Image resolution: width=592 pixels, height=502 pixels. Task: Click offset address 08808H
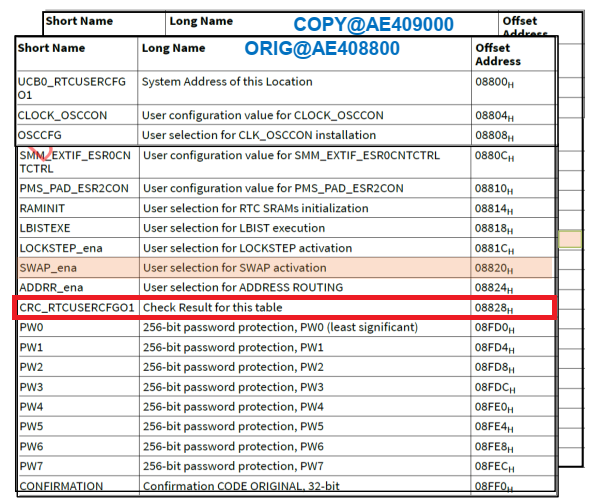point(494,136)
